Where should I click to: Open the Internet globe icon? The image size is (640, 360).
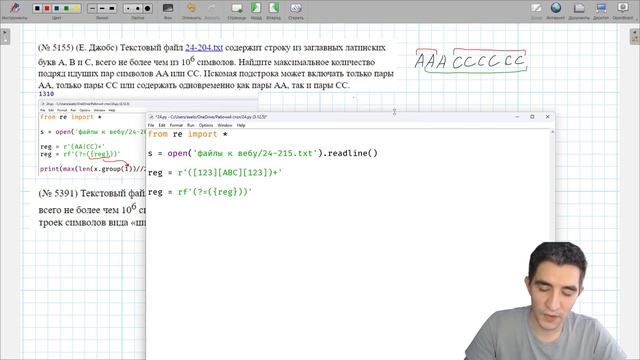556,8
